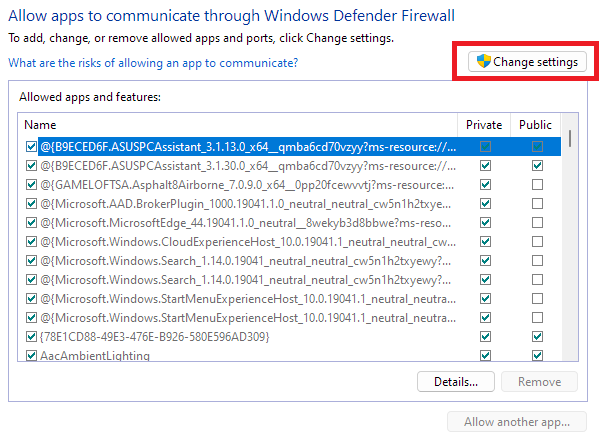
Task: Click the Public column header
Action: coord(535,125)
